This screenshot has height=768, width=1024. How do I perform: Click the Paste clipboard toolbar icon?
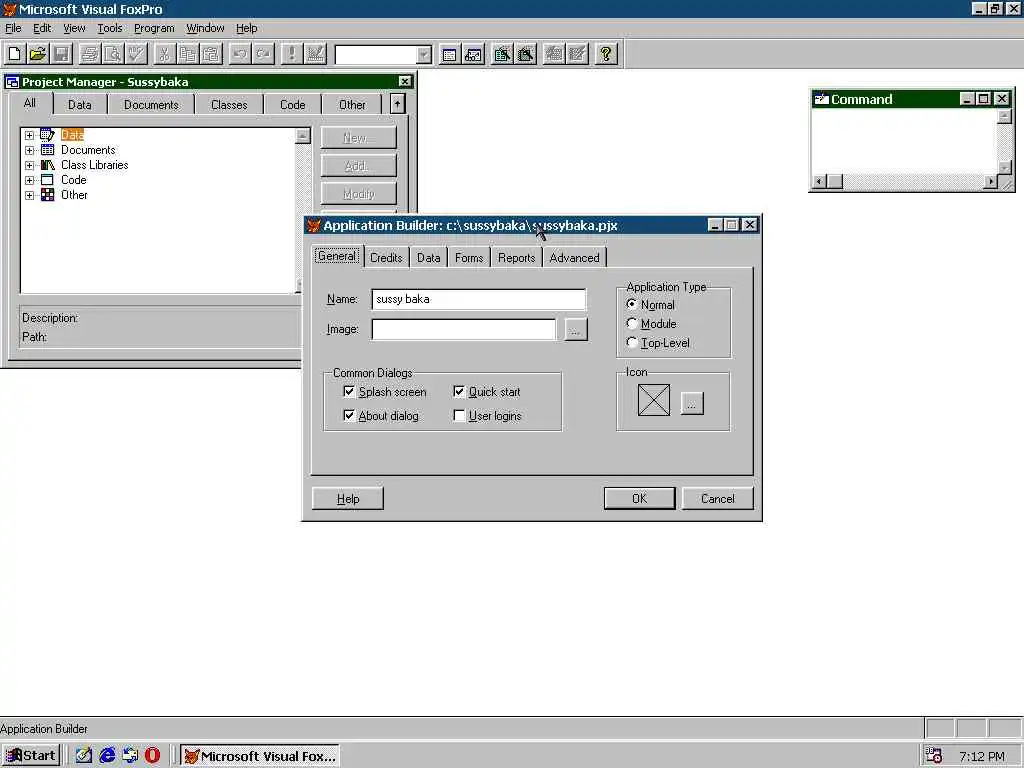point(210,54)
